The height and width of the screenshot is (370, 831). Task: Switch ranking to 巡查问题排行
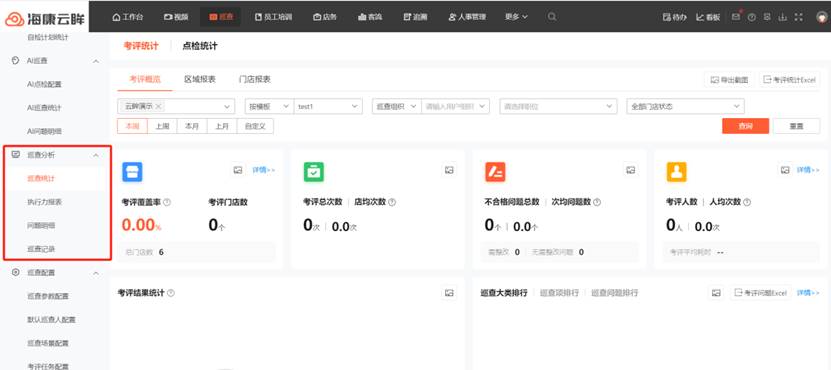pyautogui.click(x=615, y=293)
